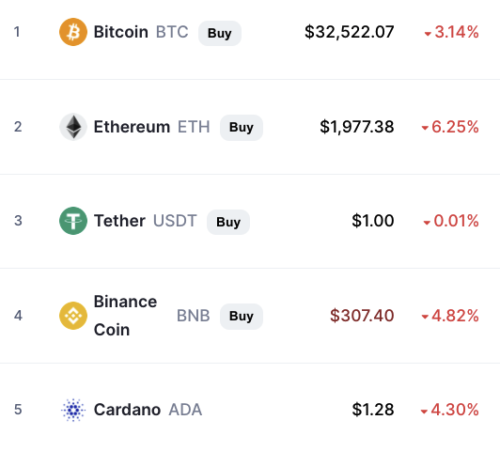Buy Ethereum using its Buy button
This screenshot has height=451, width=500.
(x=241, y=127)
